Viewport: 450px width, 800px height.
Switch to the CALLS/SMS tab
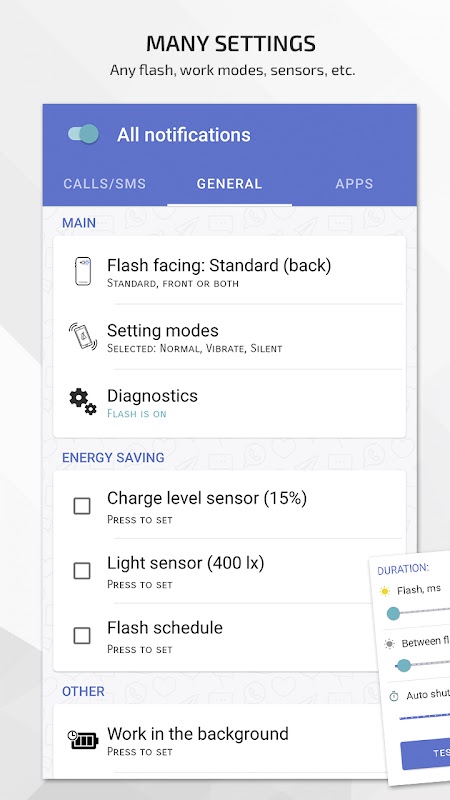tap(105, 184)
